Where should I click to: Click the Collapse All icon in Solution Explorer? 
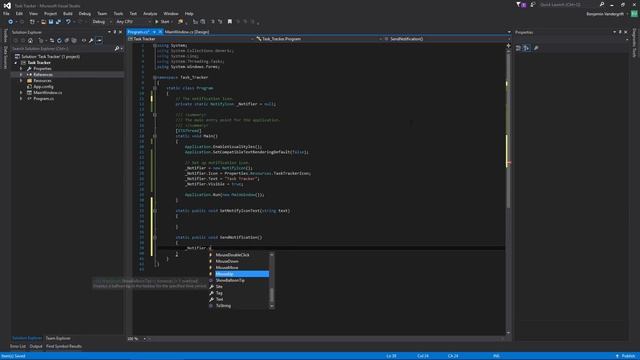point(67,40)
